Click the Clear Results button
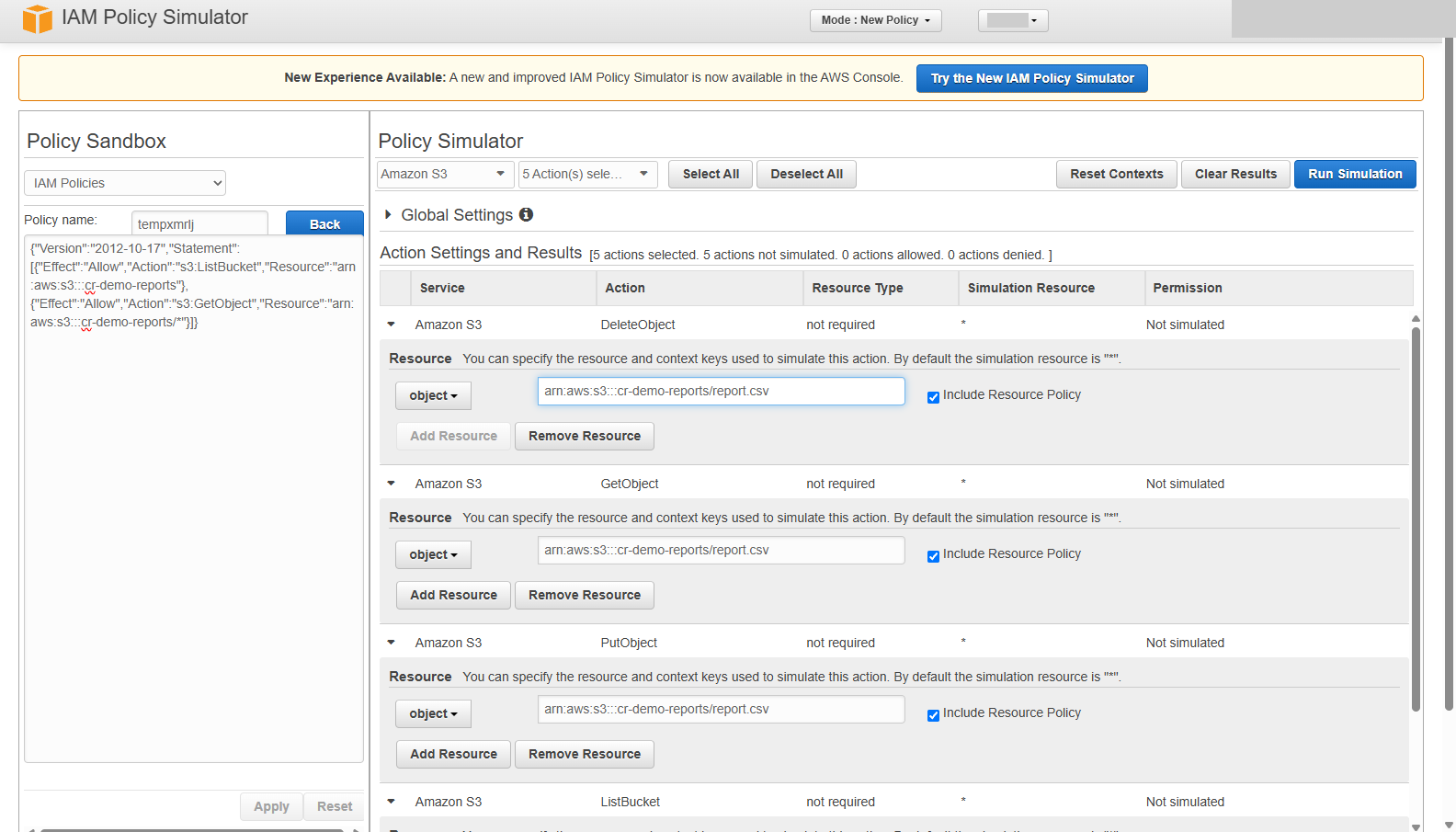The image size is (1456, 832). coord(1235,174)
